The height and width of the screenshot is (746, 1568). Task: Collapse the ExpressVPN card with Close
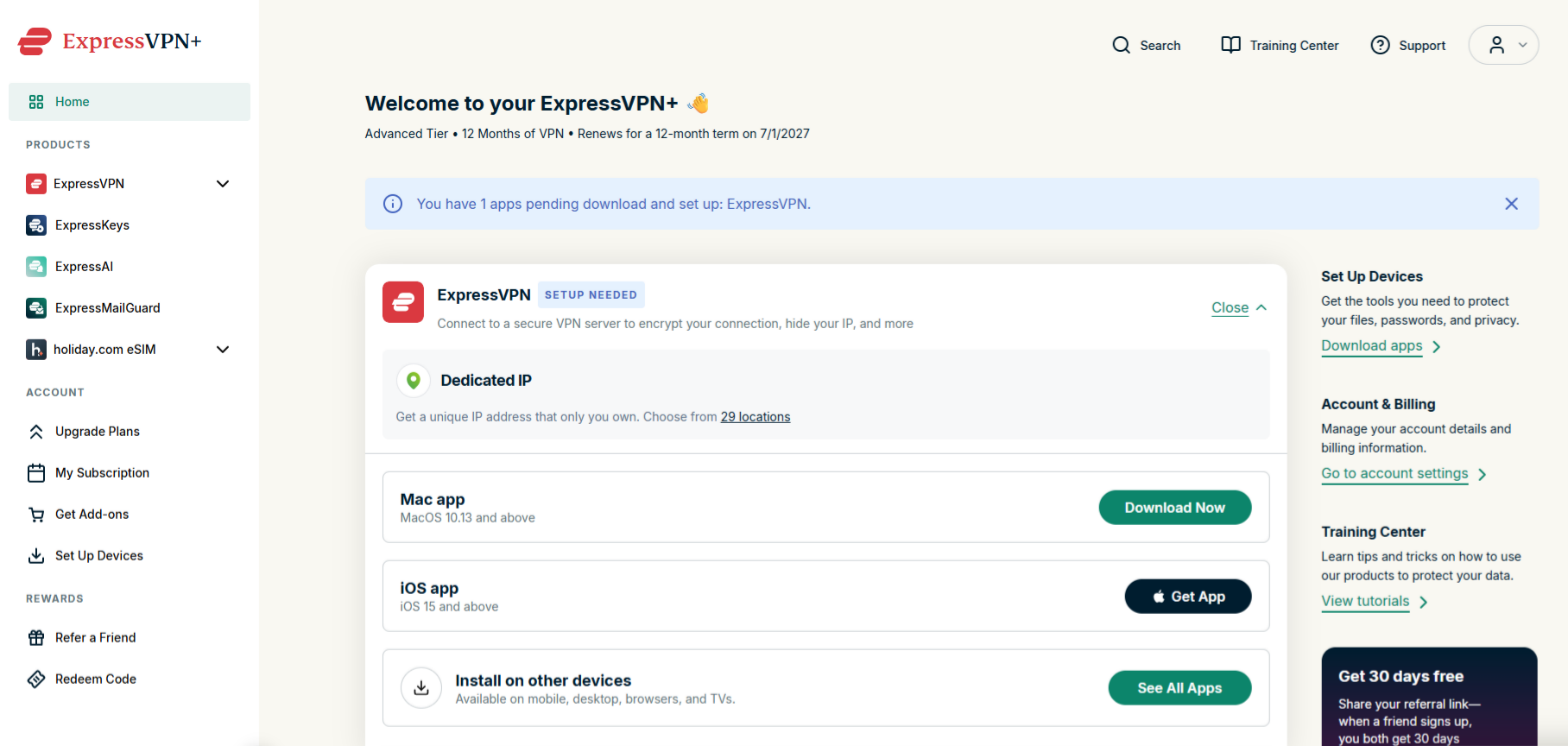pos(1239,307)
